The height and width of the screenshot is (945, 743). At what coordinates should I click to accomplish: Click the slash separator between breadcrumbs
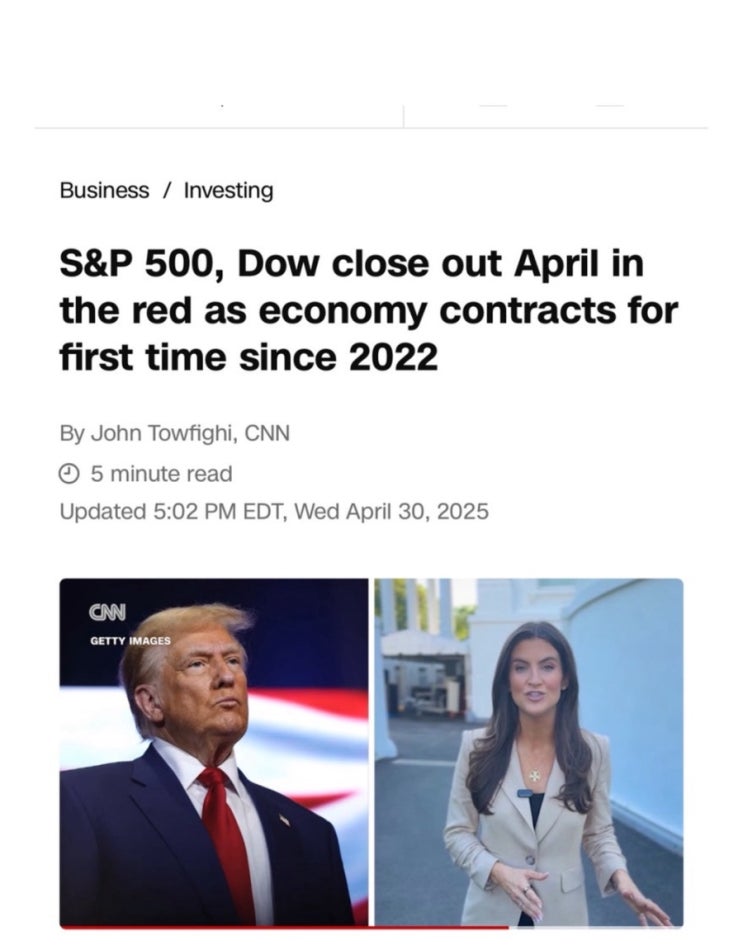(x=166, y=190)
